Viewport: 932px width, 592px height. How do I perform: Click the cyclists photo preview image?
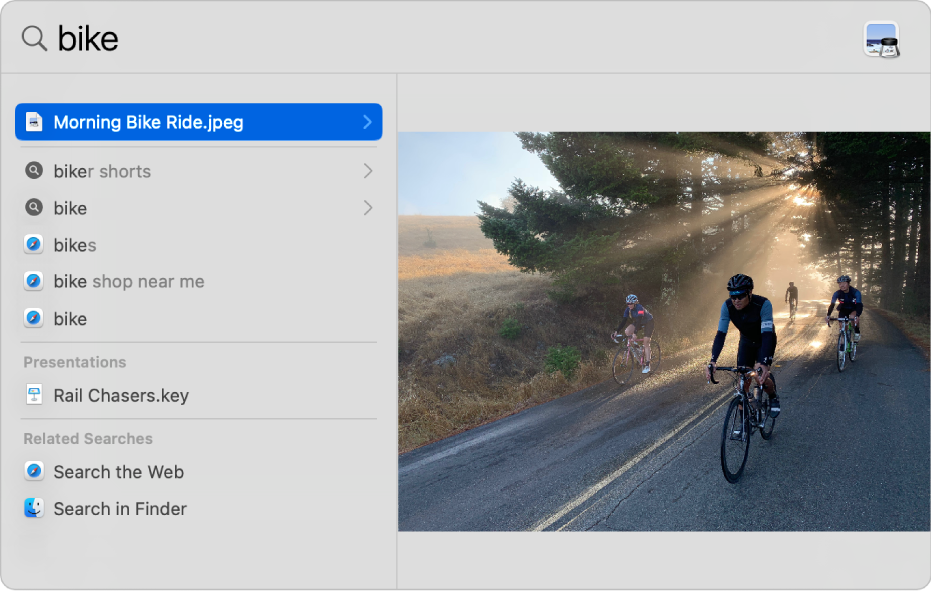664,331
